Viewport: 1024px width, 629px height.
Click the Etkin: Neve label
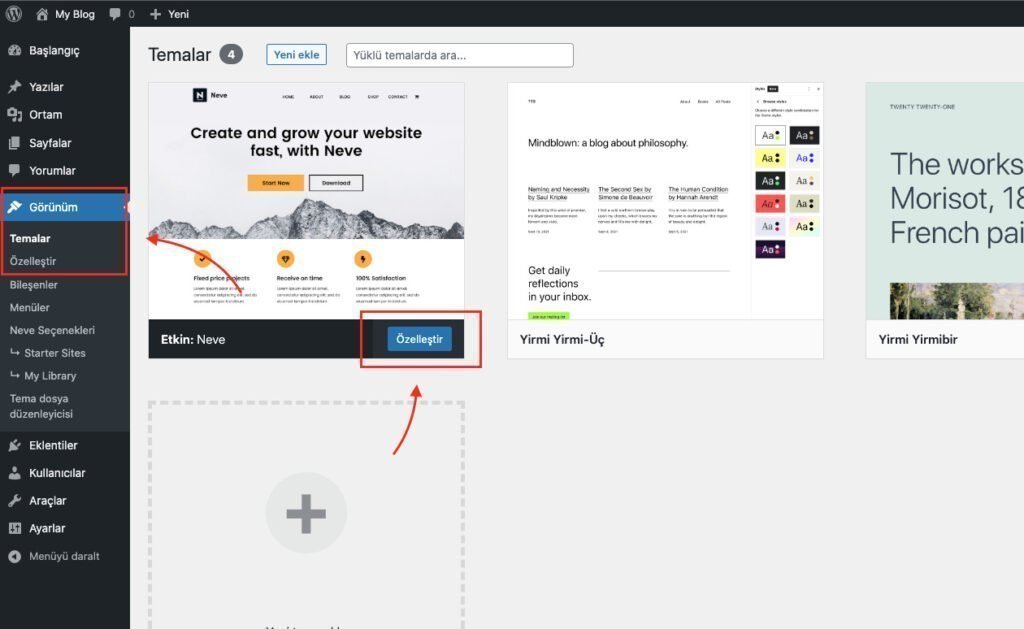click(x=193, y=340)
